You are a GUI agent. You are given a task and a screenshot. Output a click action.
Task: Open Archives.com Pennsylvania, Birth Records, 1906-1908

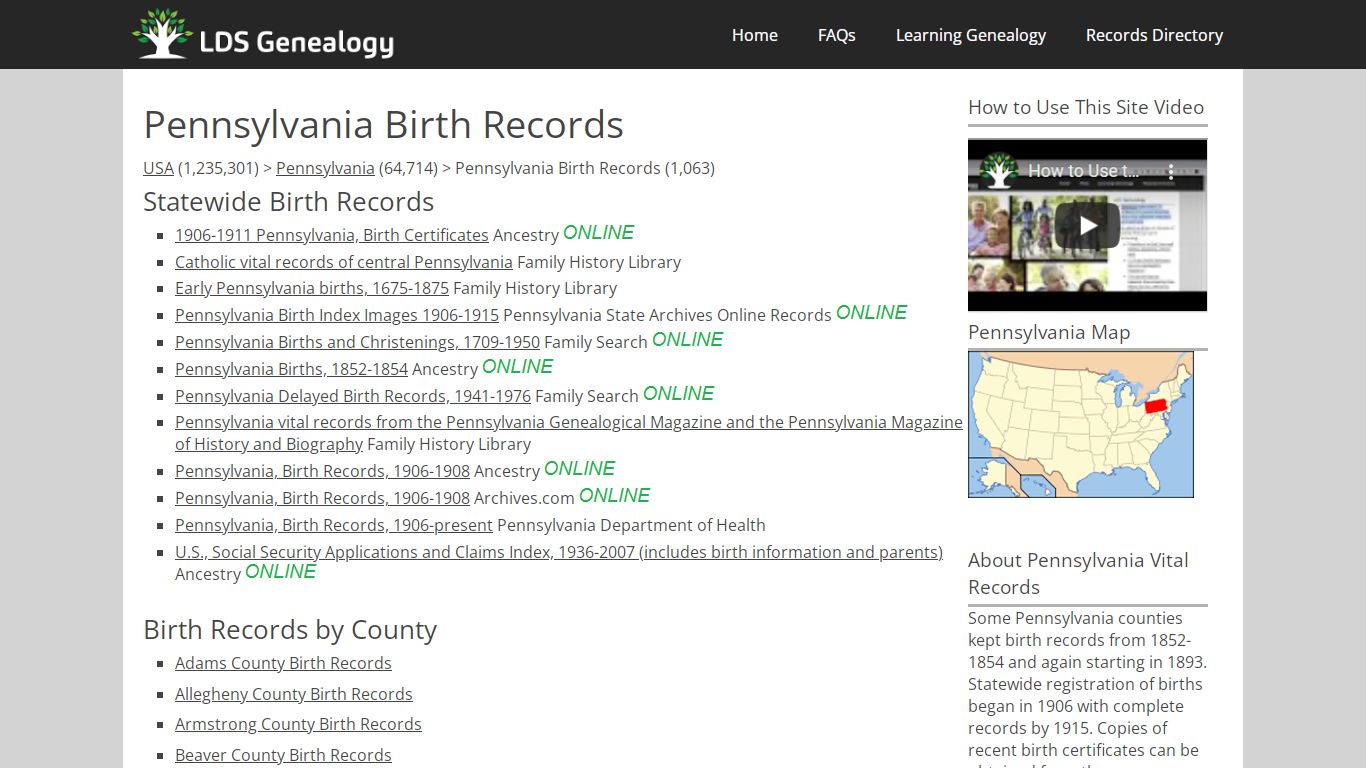pos(322,498)
